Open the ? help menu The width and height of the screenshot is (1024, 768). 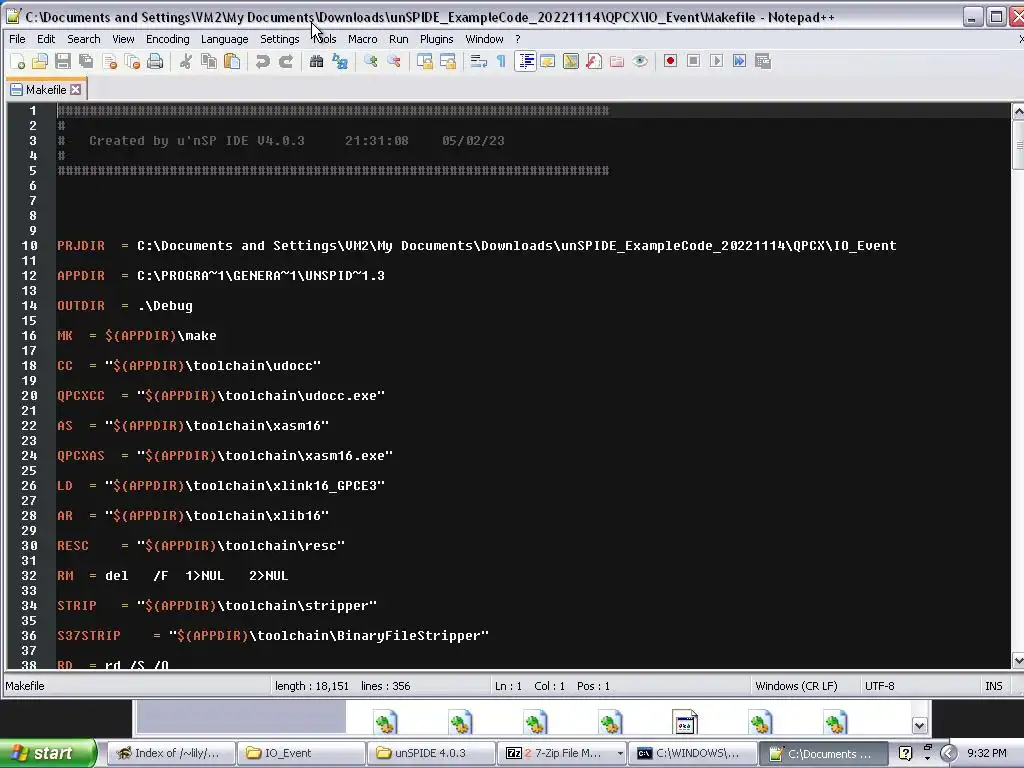(517, 39)
